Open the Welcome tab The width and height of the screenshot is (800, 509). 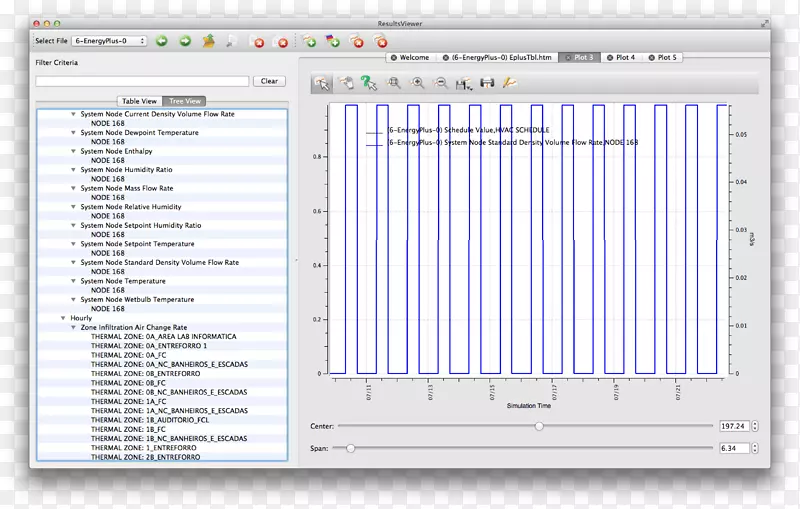point(414,58)
